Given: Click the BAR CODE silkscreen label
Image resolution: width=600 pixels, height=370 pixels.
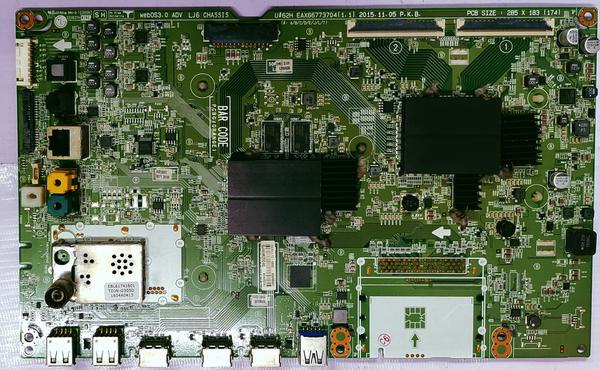Looking at the screenshot, I should coord(223,126).
